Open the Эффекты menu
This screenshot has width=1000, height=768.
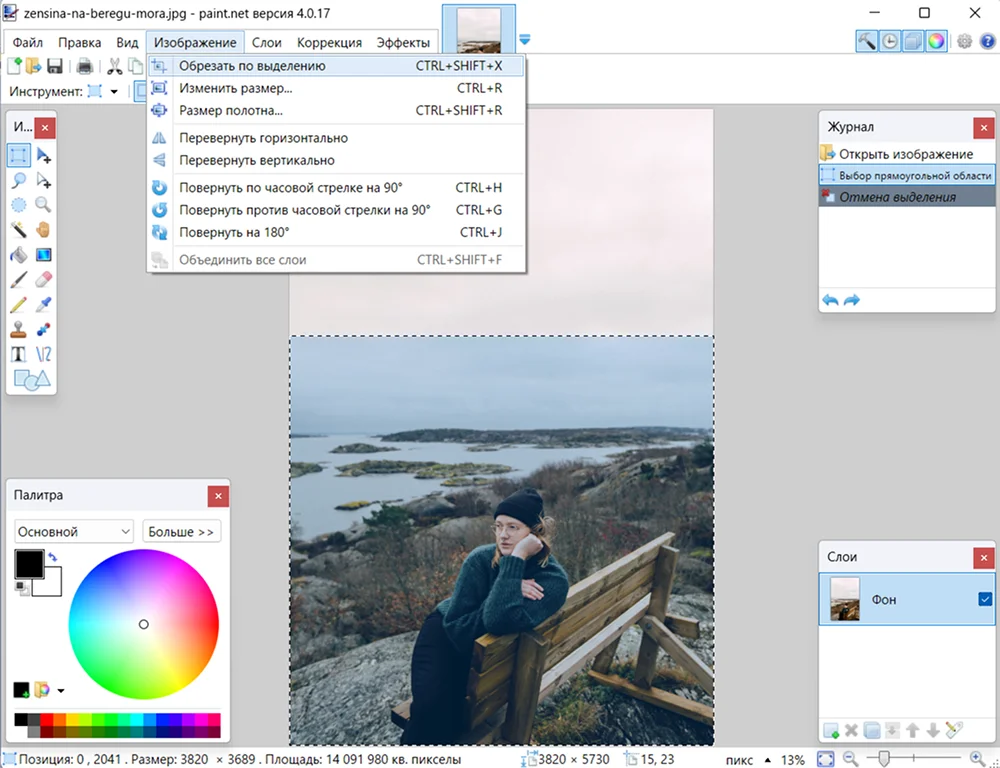pos(403,43)
